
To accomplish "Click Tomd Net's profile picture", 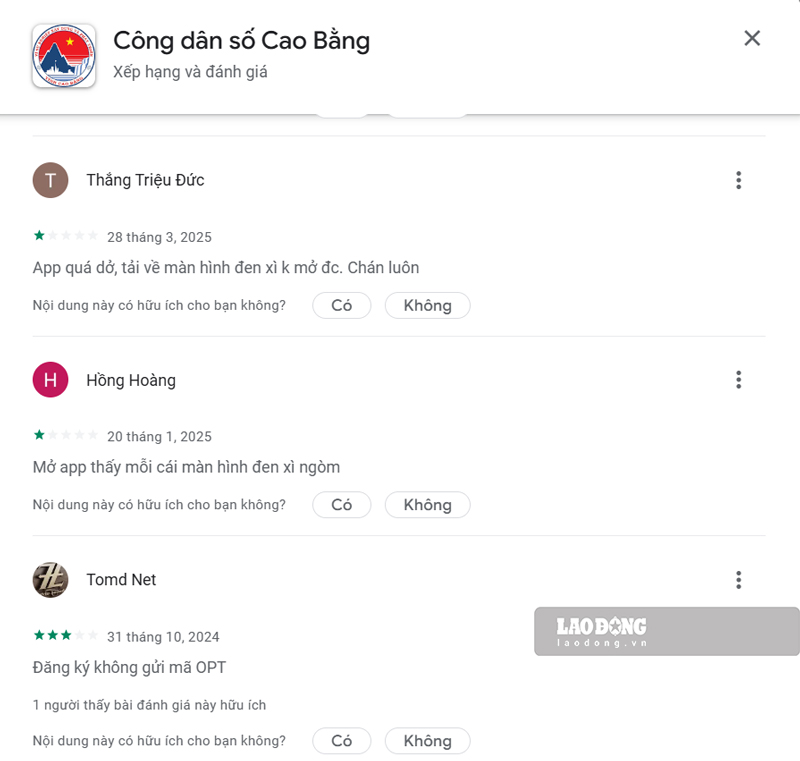I will click(51, 580).
